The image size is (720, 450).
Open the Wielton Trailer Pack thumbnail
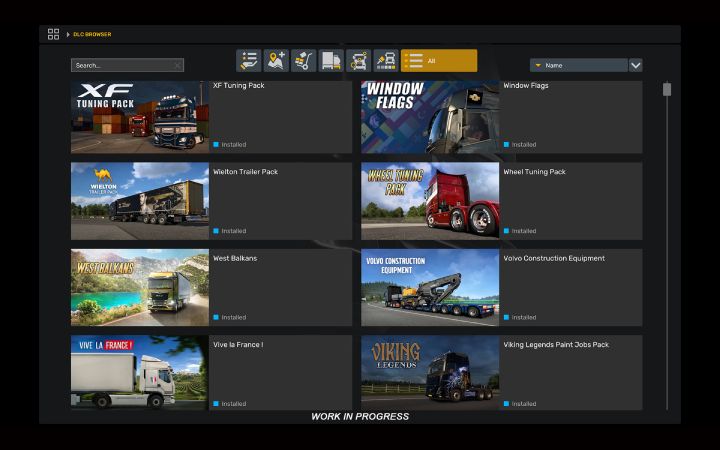pos(140,201)
